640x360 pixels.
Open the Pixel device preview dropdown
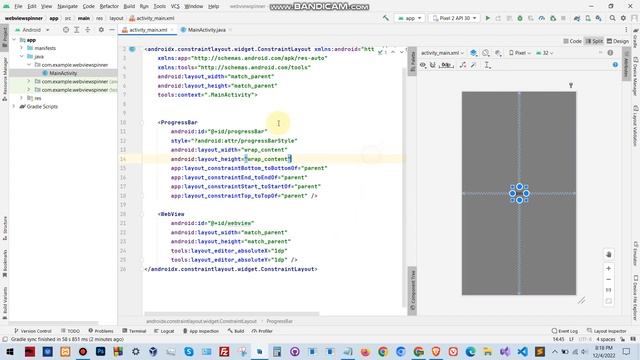pos(520,53)
